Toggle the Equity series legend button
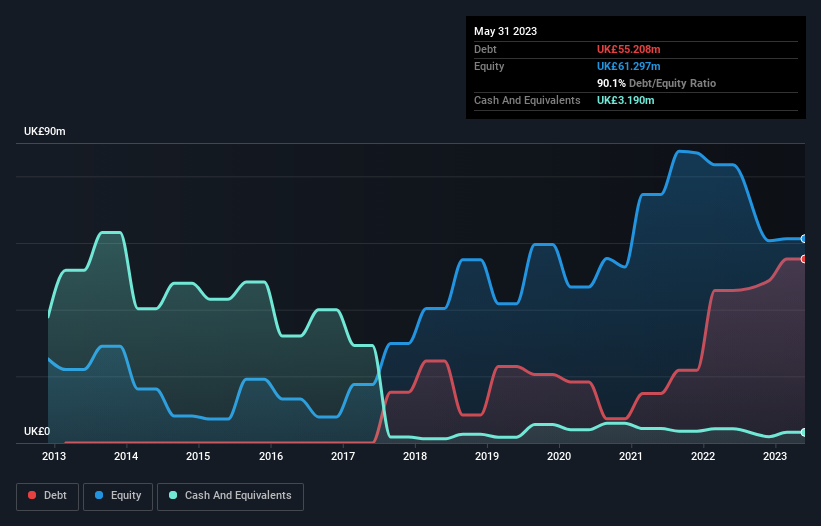The height and width of the screenshot is (526, 821). pos(118,496)
